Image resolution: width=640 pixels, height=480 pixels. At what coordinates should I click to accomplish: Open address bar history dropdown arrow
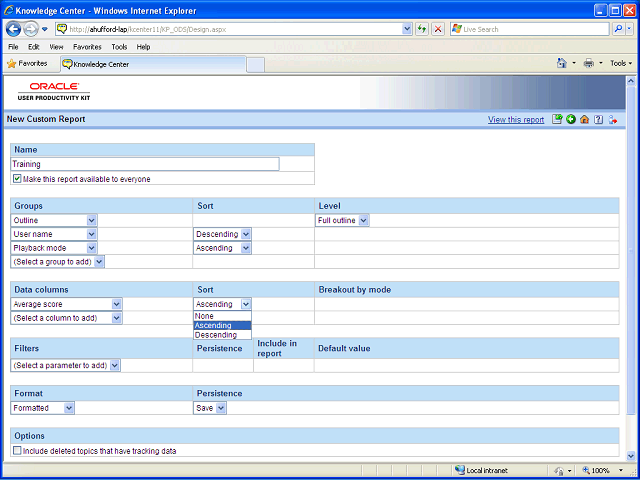point(407,29)
